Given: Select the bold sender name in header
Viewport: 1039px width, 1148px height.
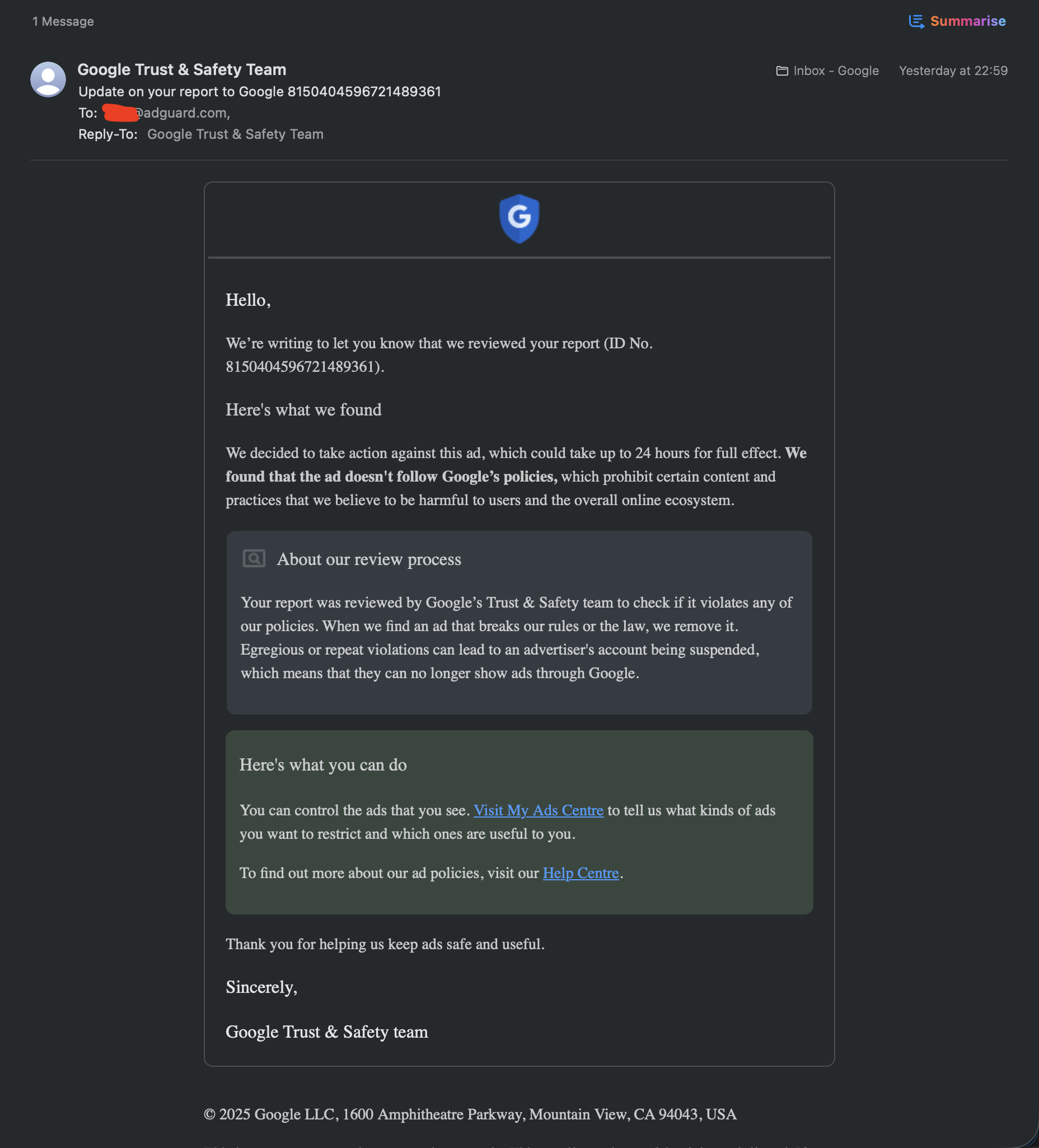Looking at the screenshot, I should [181, 69].
